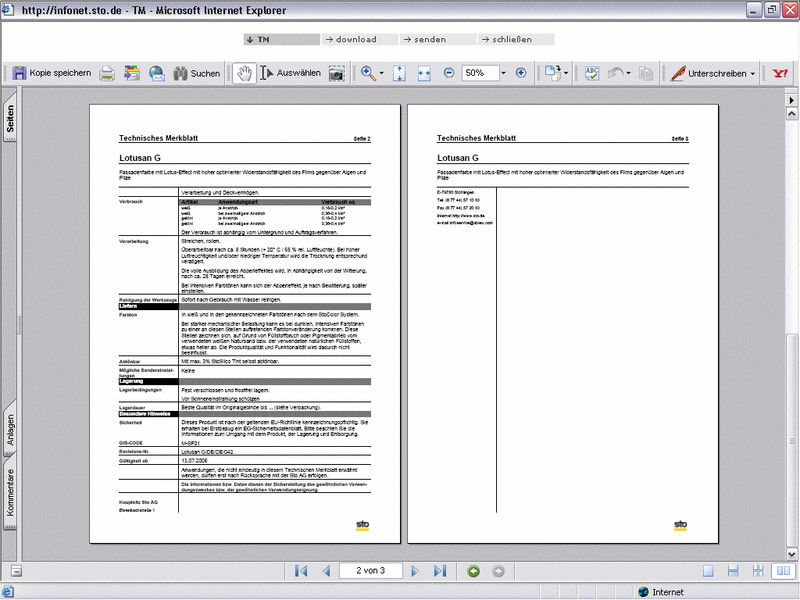Open the Seiten side panel tab
This screenshot has width=800, height=600.
point(10,118)
